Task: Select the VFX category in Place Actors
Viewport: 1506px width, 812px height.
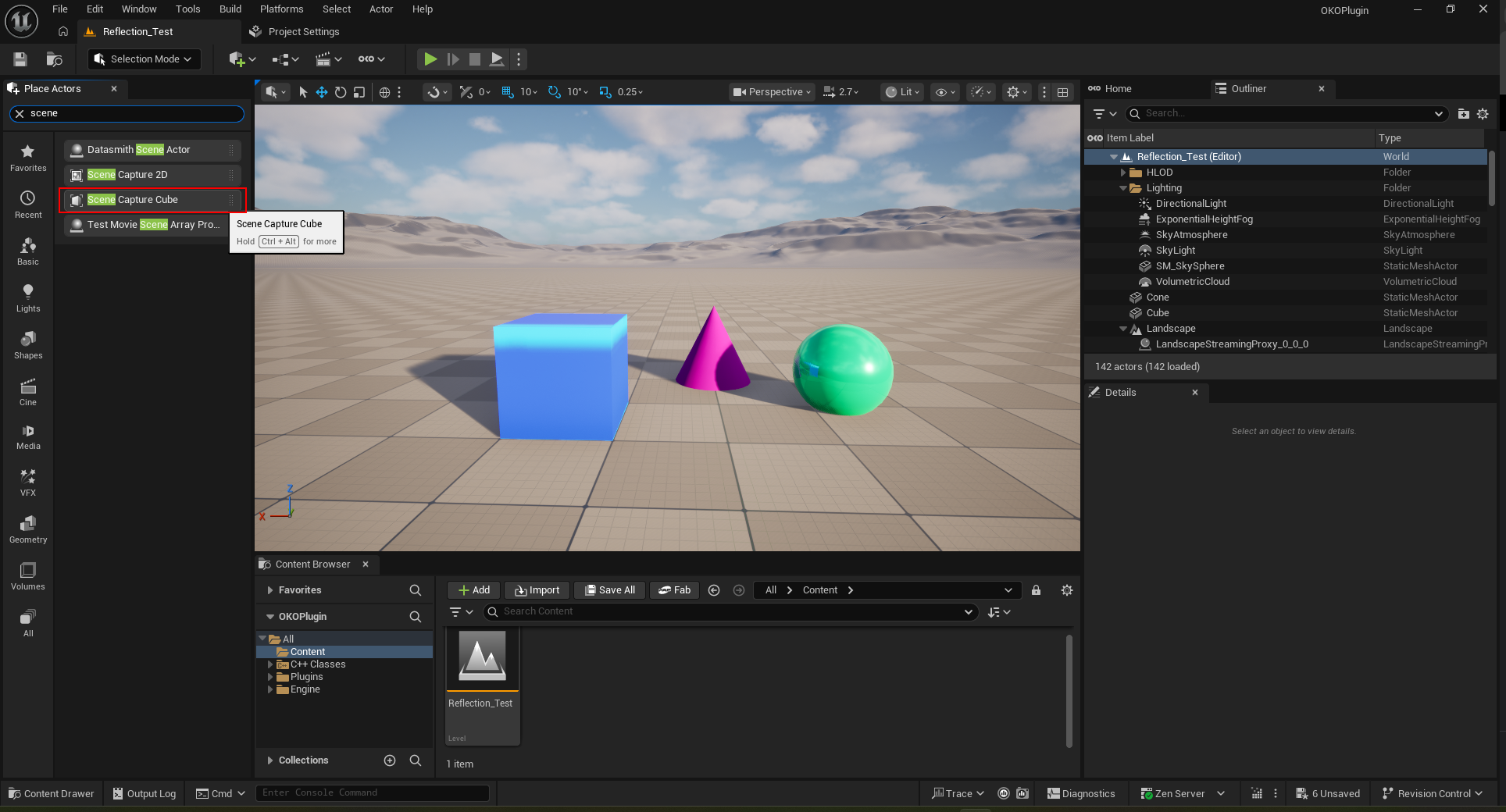Action: pos(28,483)
